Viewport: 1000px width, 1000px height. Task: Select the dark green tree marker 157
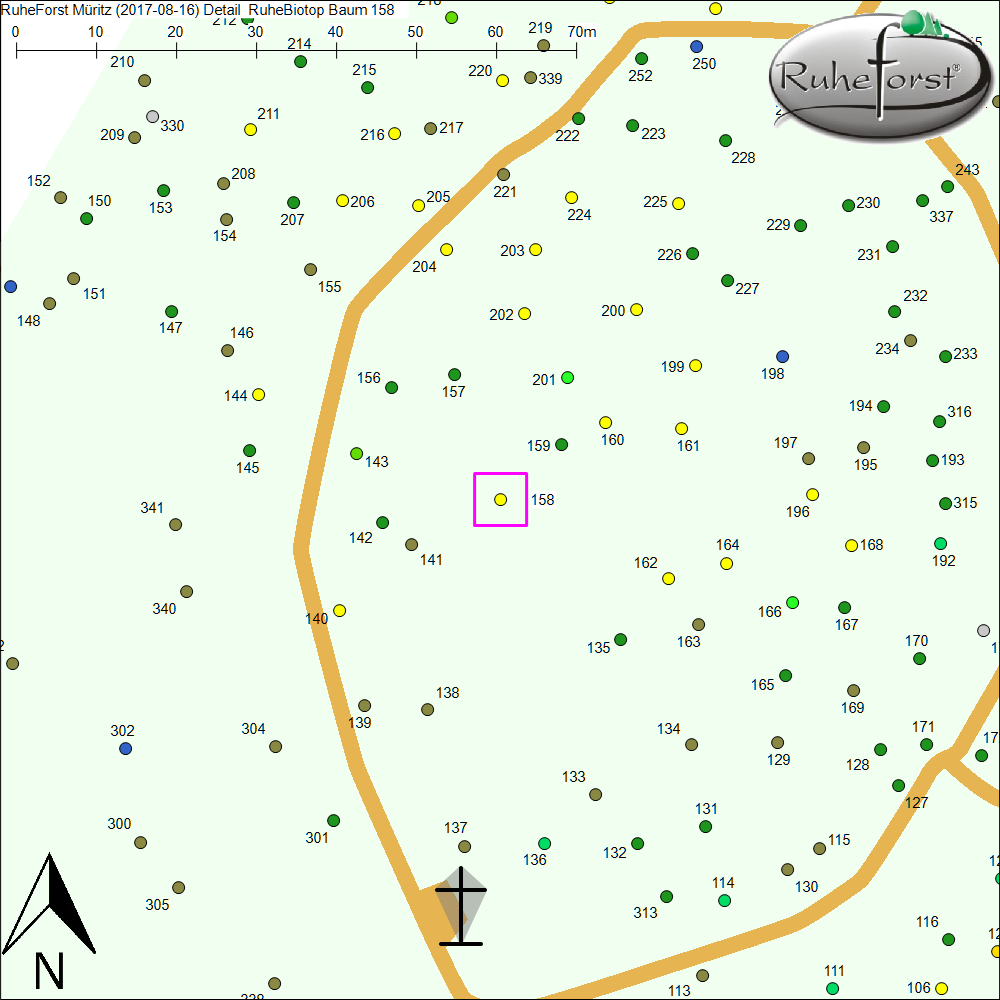[x=455, y=375]
